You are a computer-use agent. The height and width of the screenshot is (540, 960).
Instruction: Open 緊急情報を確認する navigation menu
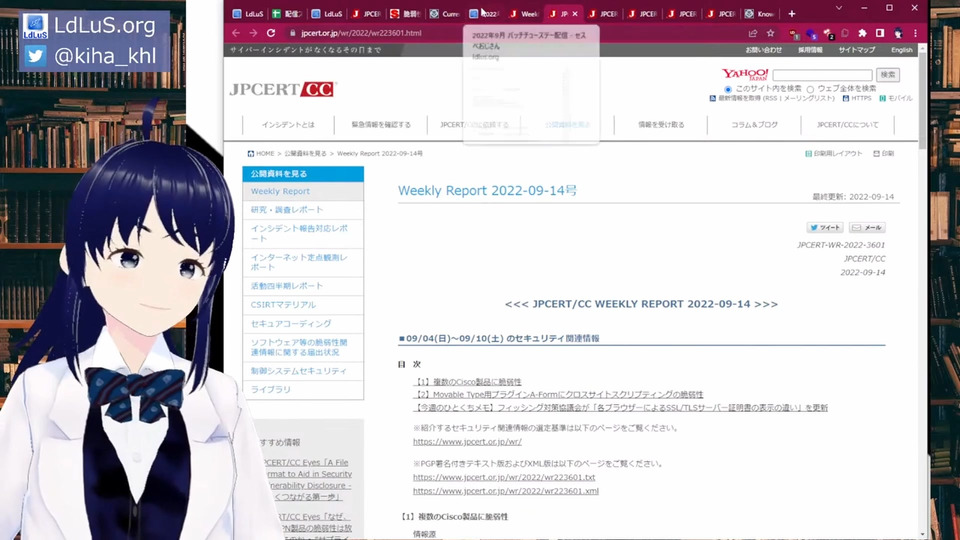click(x=381, y=125)
